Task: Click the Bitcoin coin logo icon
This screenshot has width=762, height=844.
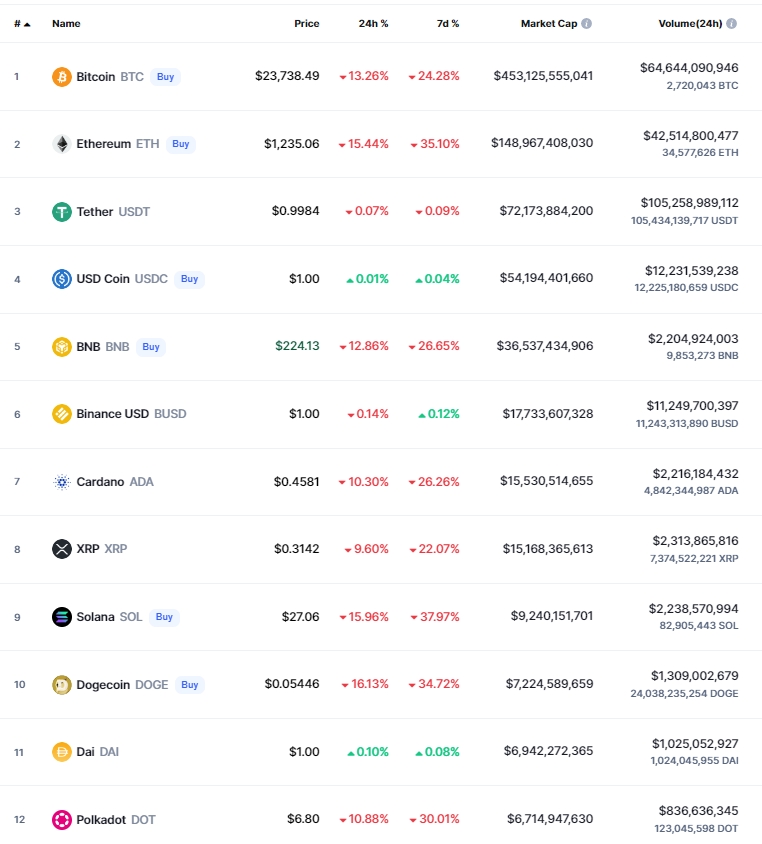Action: pyautogui.click(x=62, y=76)
